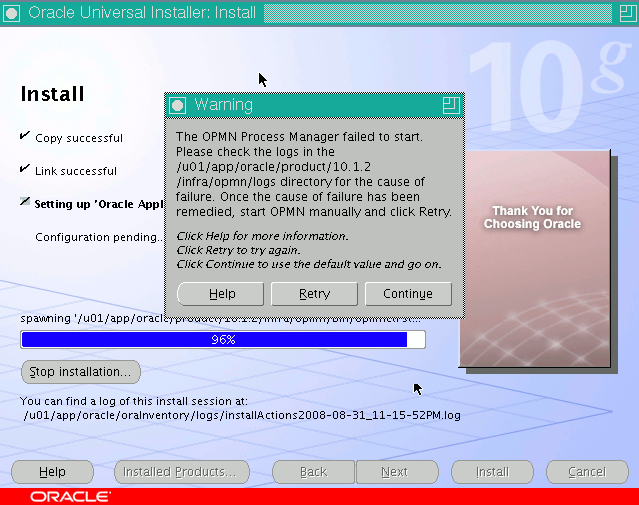Click the 'Click Retry to try again.' text

coord(238,250)
